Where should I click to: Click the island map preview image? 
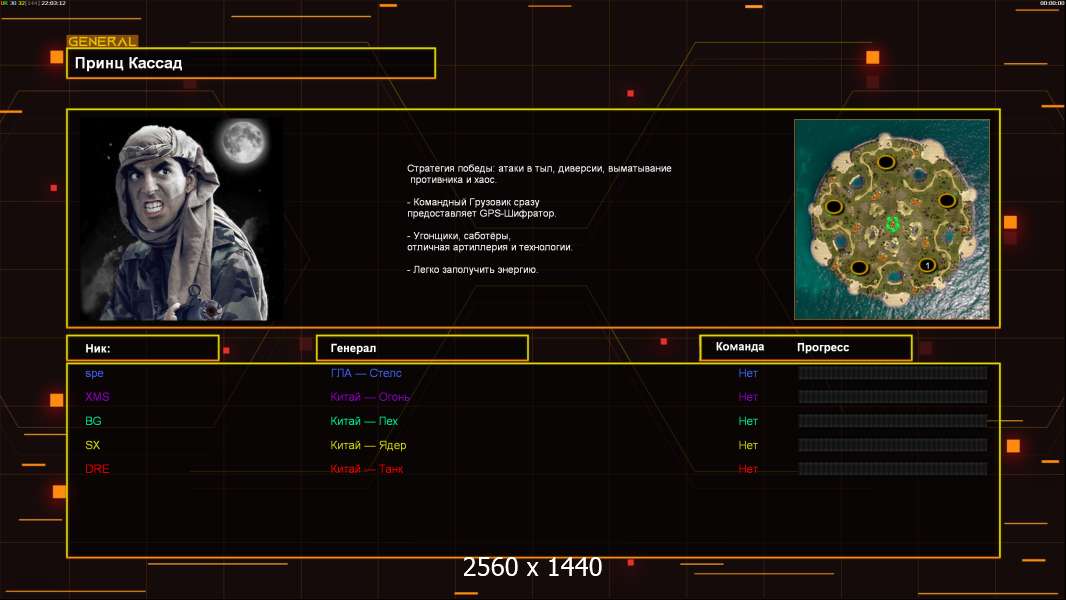click(891, 219)
